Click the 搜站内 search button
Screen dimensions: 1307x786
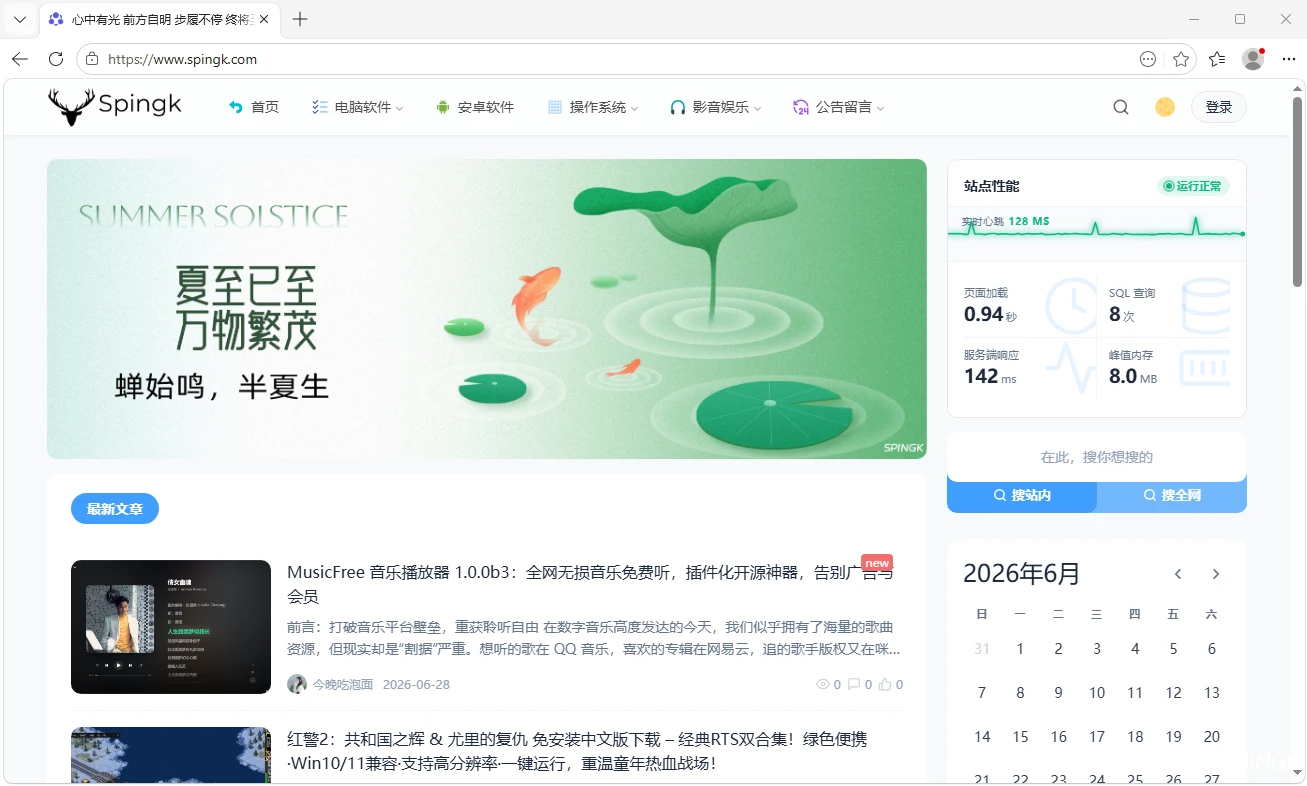click(x=1022, y=496)
